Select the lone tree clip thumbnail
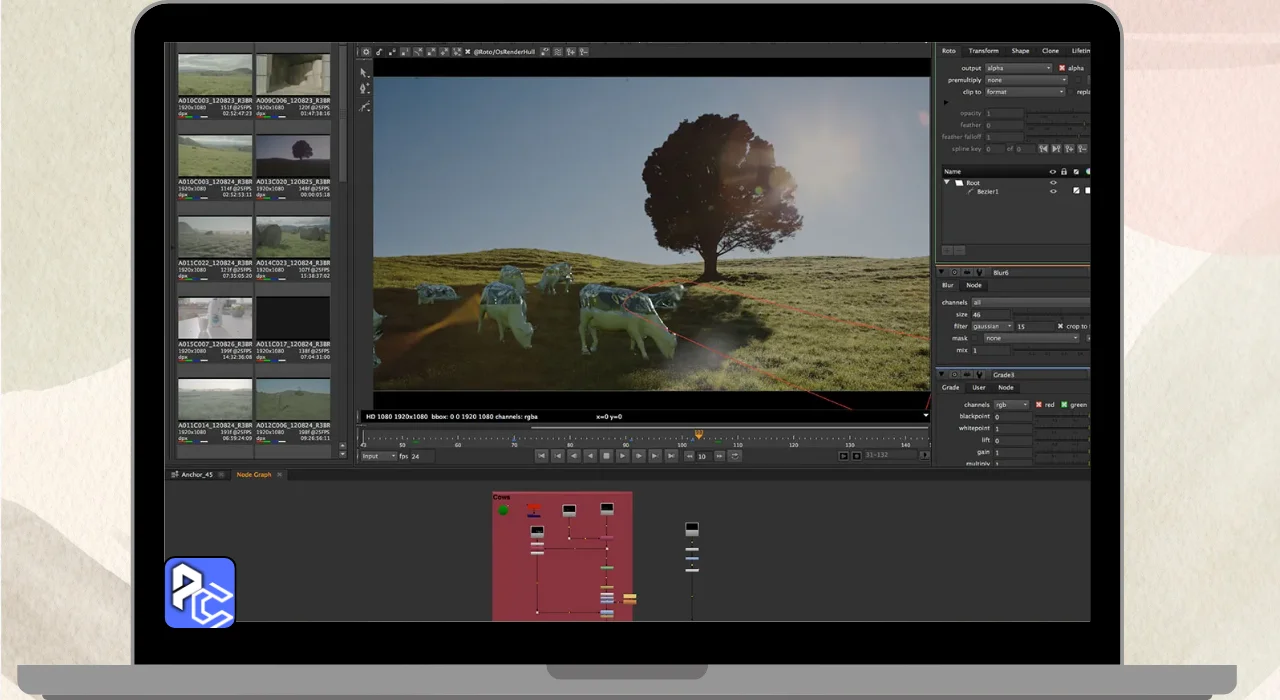The width and height of the screenshot is (1280, 700). click(292, 155)
